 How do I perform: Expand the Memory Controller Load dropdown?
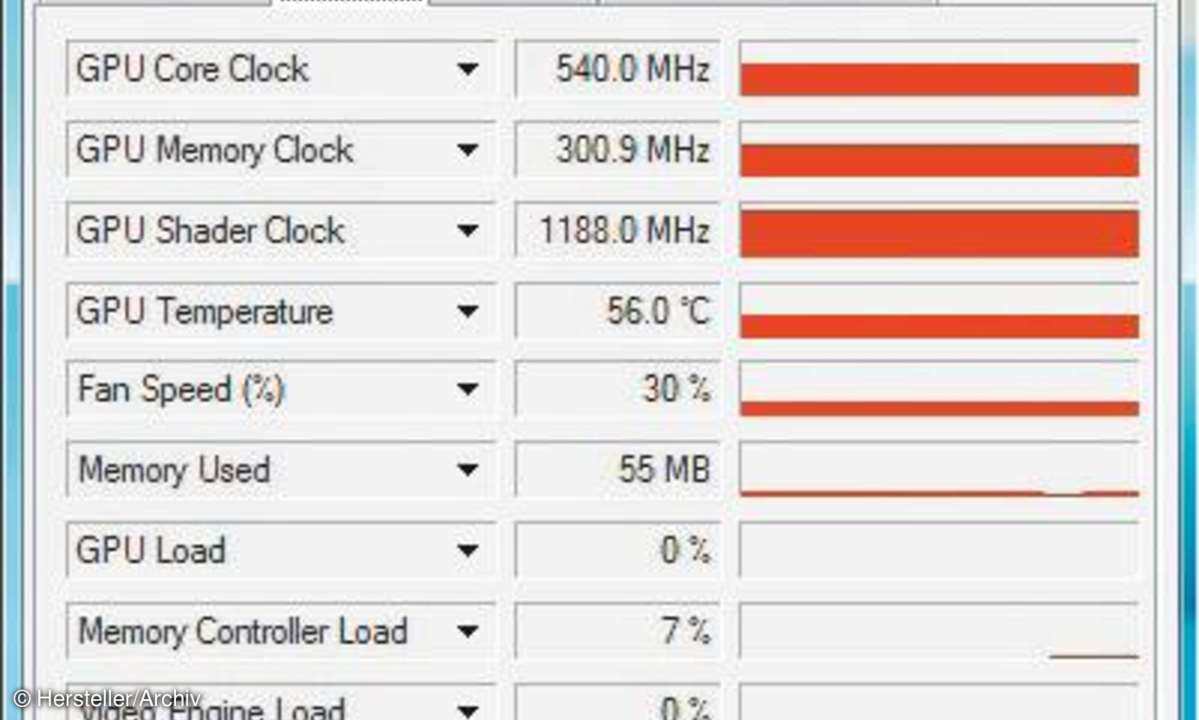point(467,631)
